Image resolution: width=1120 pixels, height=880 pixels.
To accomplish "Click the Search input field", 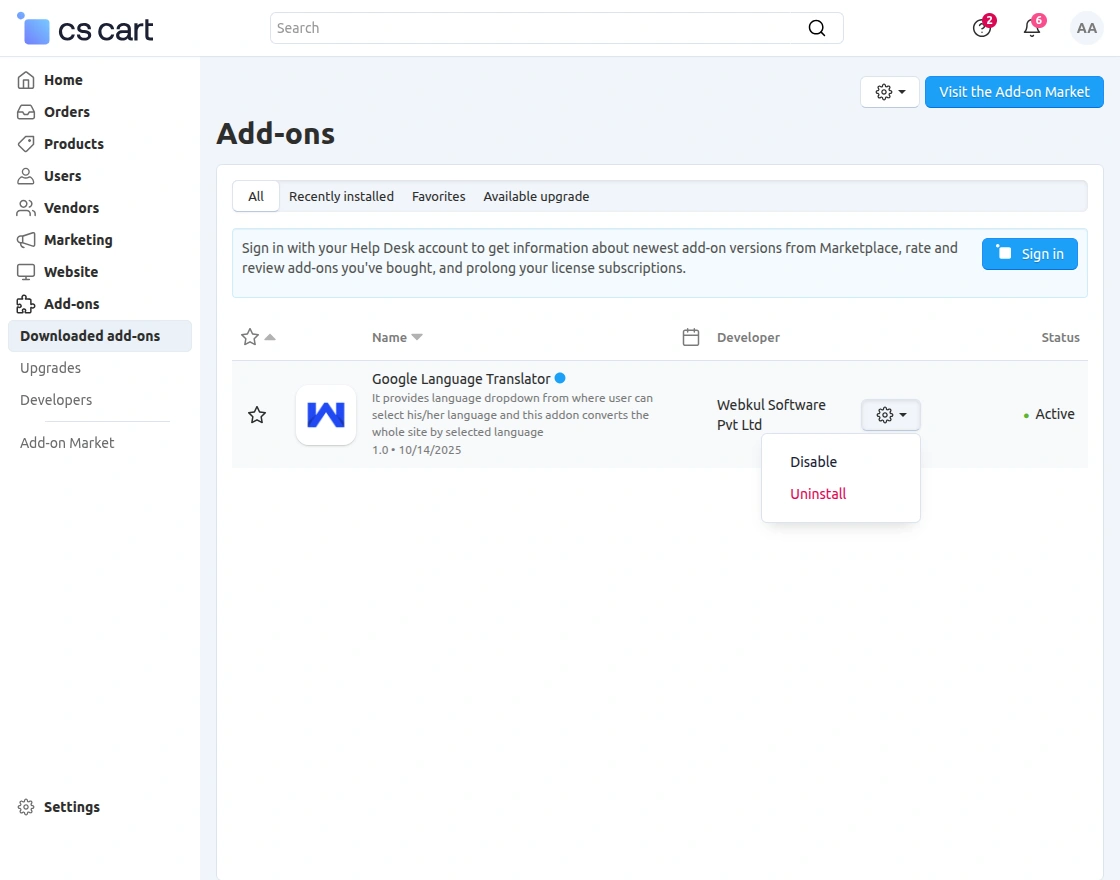I will pos(540,28).
